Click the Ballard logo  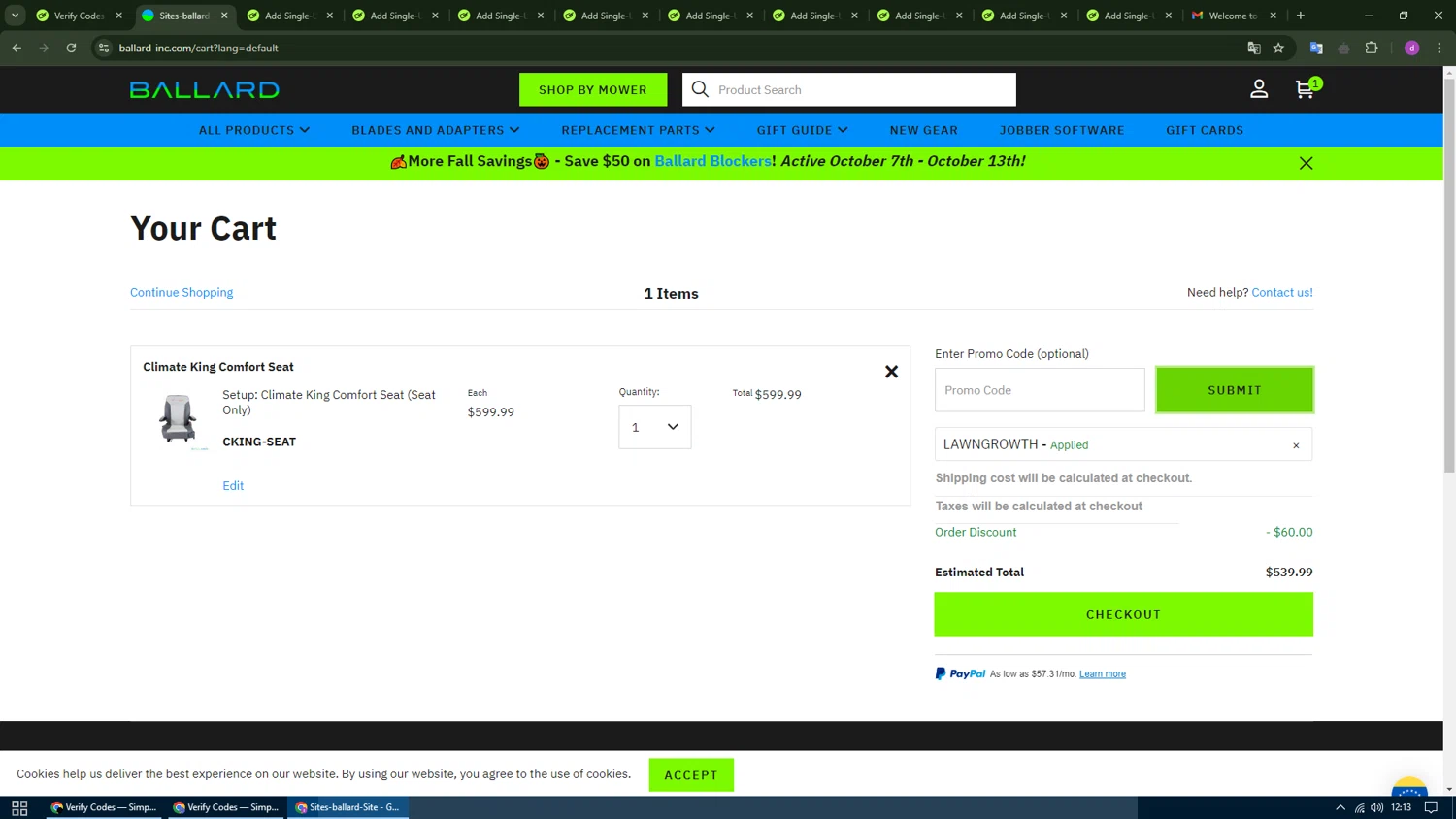pyautogui.click(x=205, y=90)
